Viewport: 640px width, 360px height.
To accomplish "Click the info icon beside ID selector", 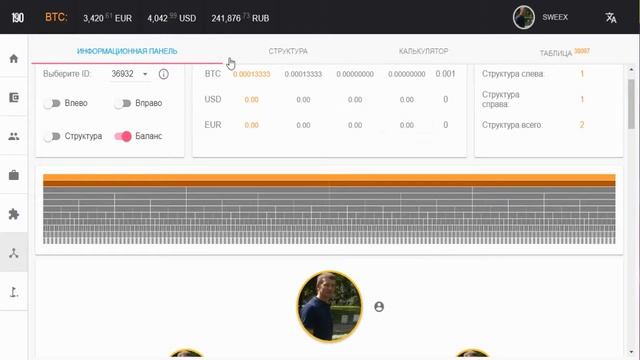I will click(163, 74).
